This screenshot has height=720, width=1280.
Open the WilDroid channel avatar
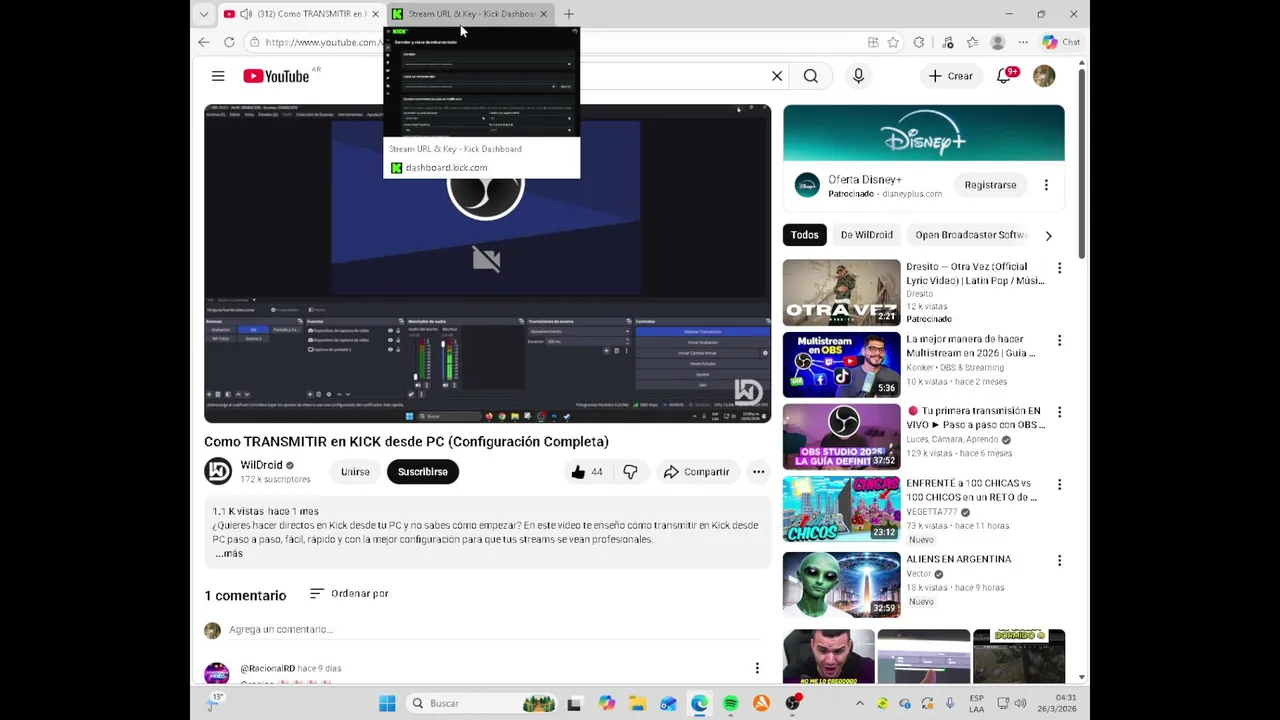tap(218, 471)
